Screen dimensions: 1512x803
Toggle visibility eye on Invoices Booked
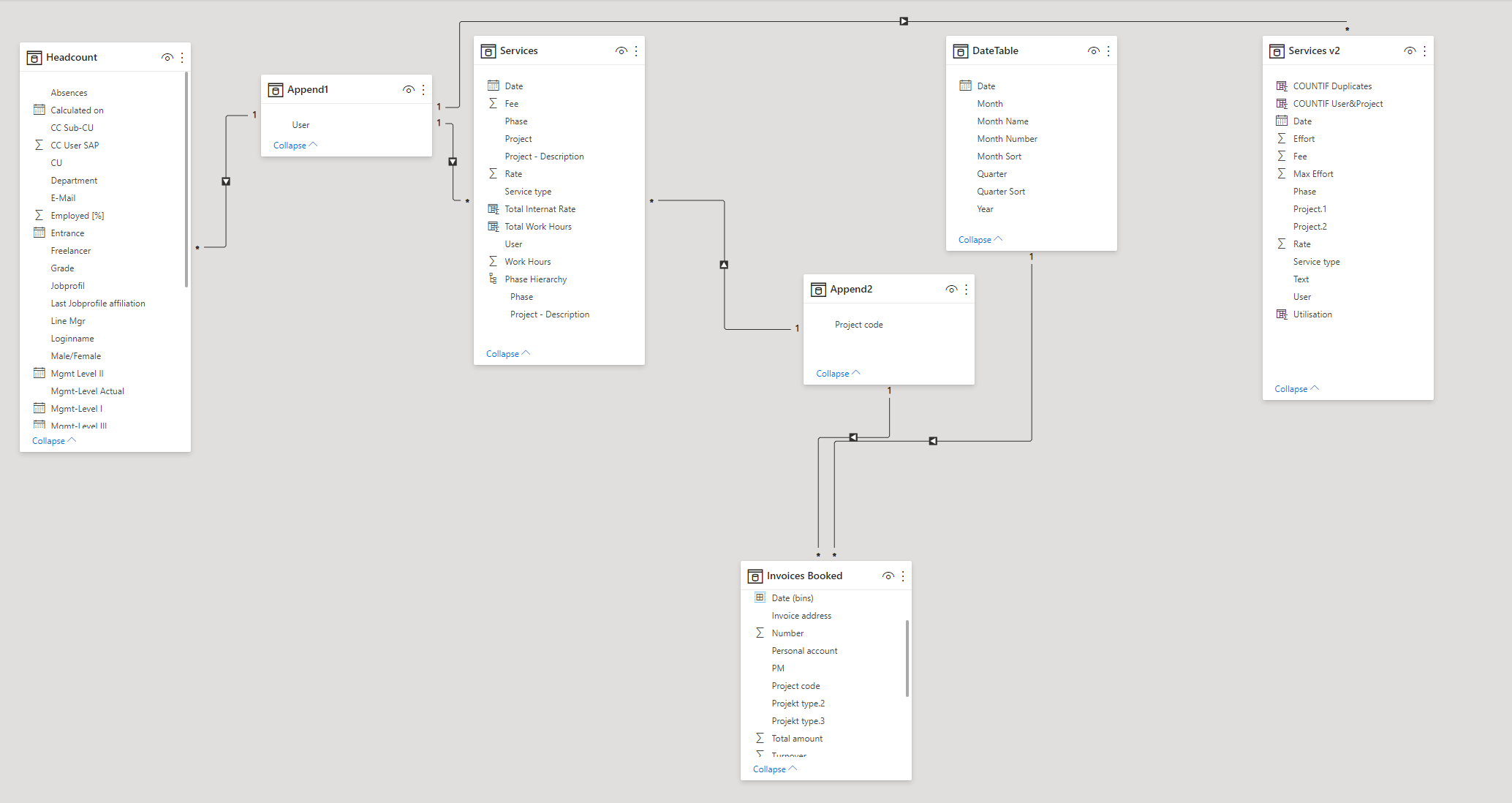click(x=888, y=576)
